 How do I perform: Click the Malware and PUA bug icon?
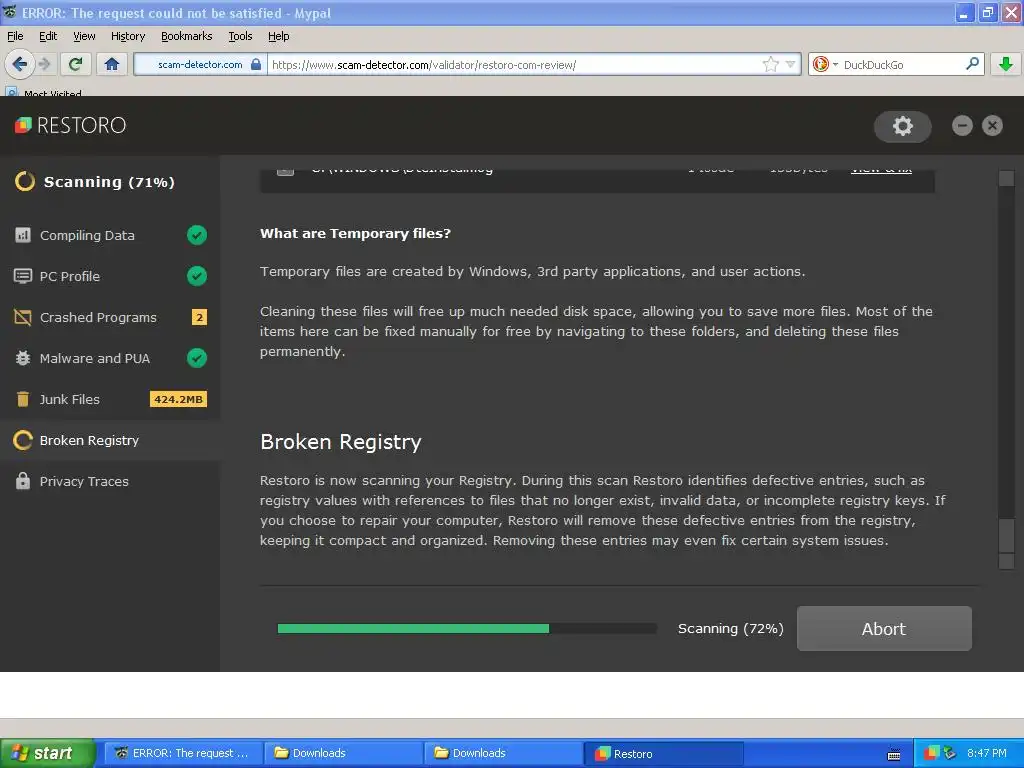pyautogui.click(x=23, y=358)
